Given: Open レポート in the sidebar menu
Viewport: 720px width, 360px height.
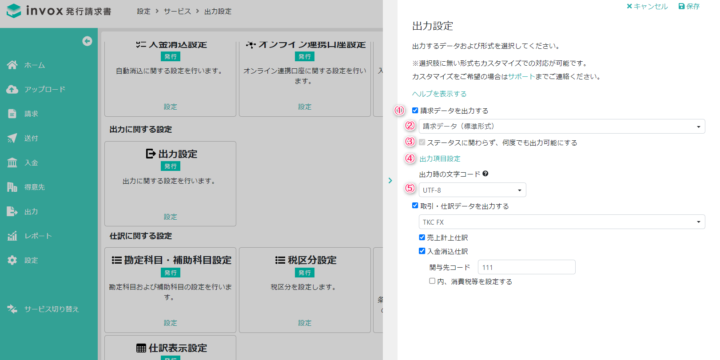Looking at the screenshot, I should 38,236.
